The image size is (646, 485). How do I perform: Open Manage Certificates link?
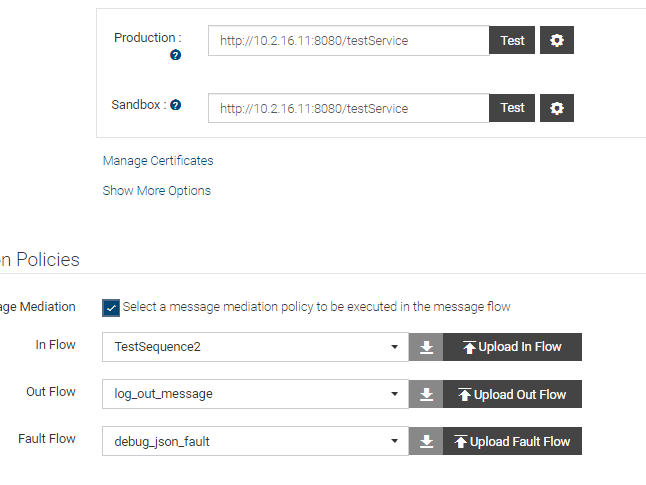(158, 160)
